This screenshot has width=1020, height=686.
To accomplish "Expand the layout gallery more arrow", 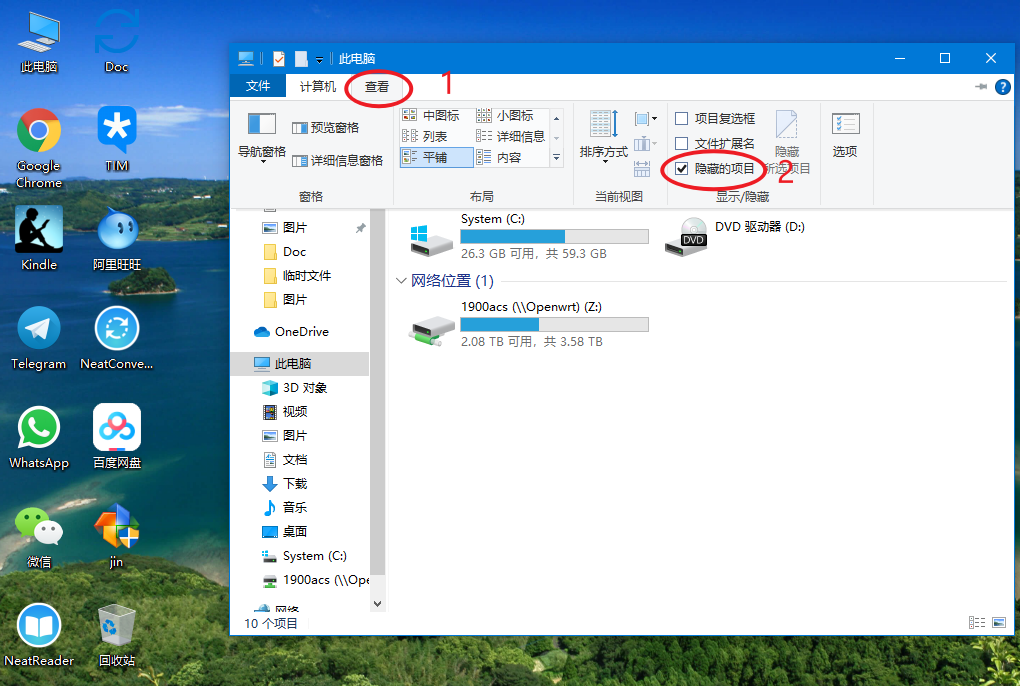I will click(x=556, y=157).
